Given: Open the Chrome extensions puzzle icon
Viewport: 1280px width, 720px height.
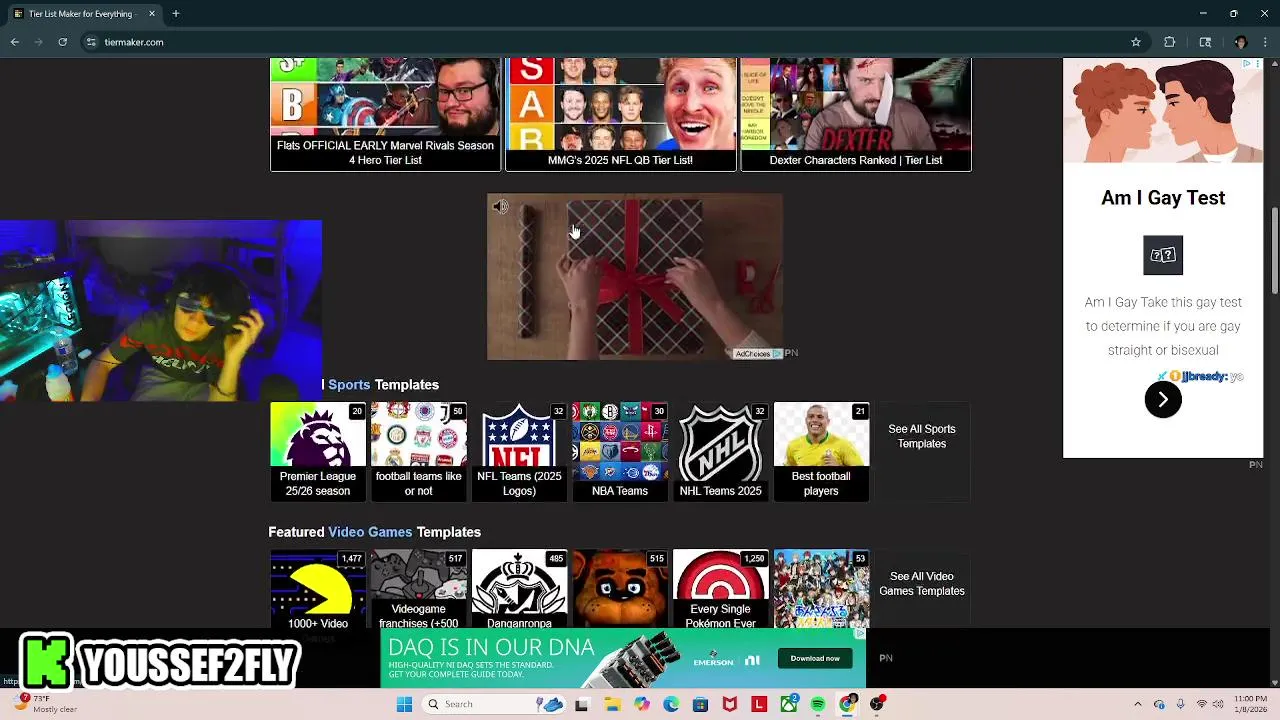Looking at the screenshot, I should (x=1170, y=42).
